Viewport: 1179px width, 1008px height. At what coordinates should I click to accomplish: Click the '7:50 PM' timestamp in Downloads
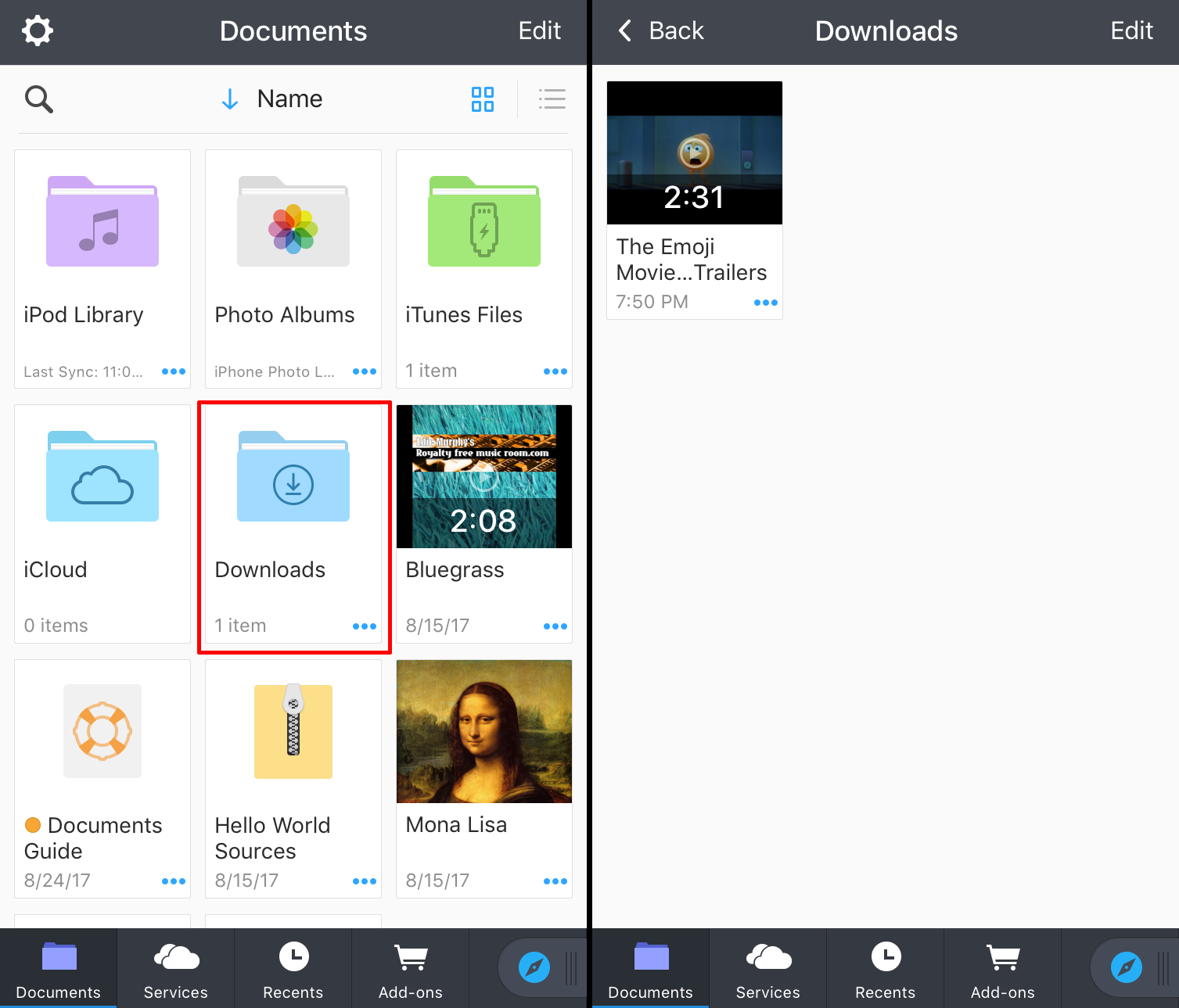[x=652, y=302]
